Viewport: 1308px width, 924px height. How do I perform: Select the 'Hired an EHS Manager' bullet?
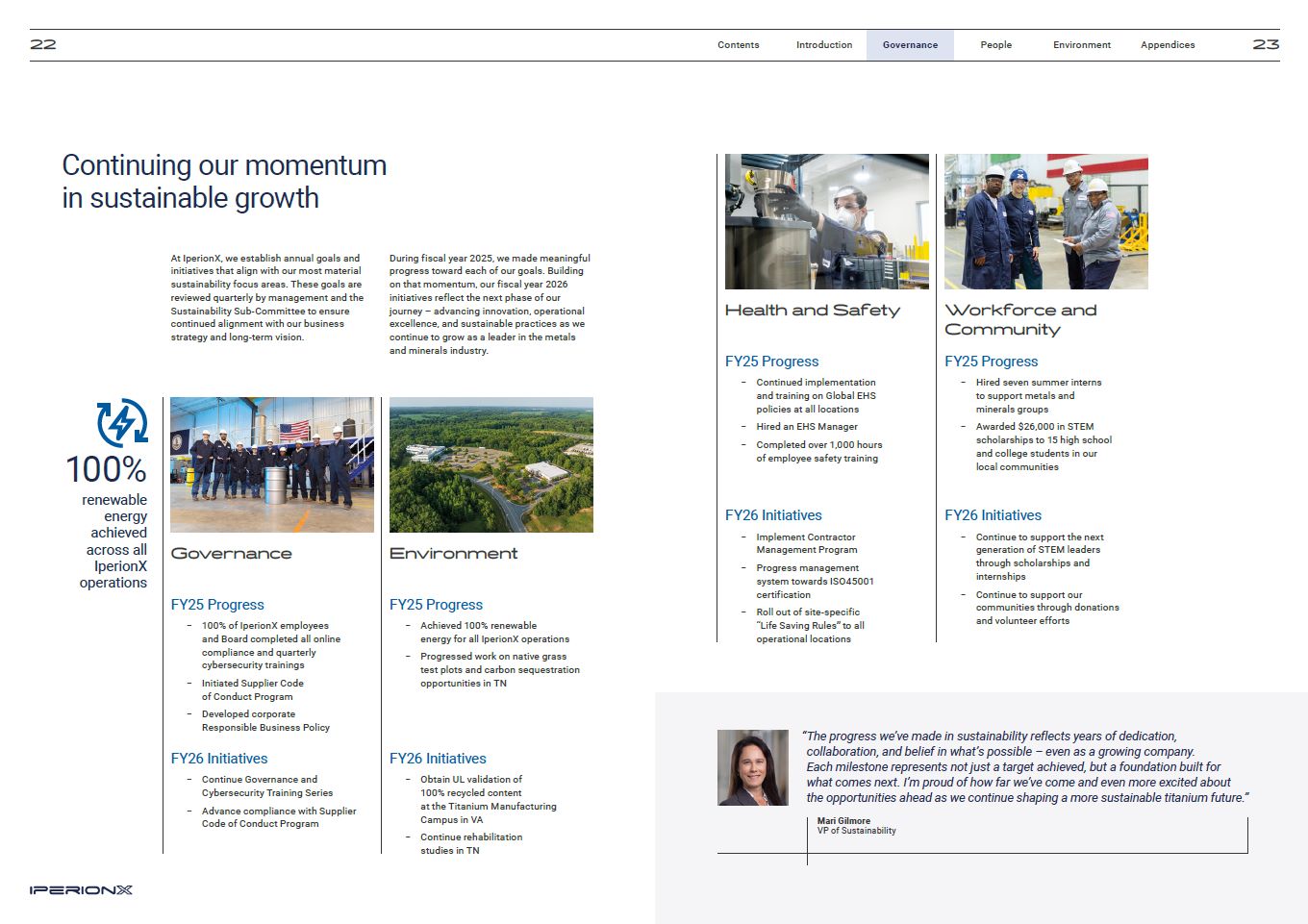pos(806,427)
